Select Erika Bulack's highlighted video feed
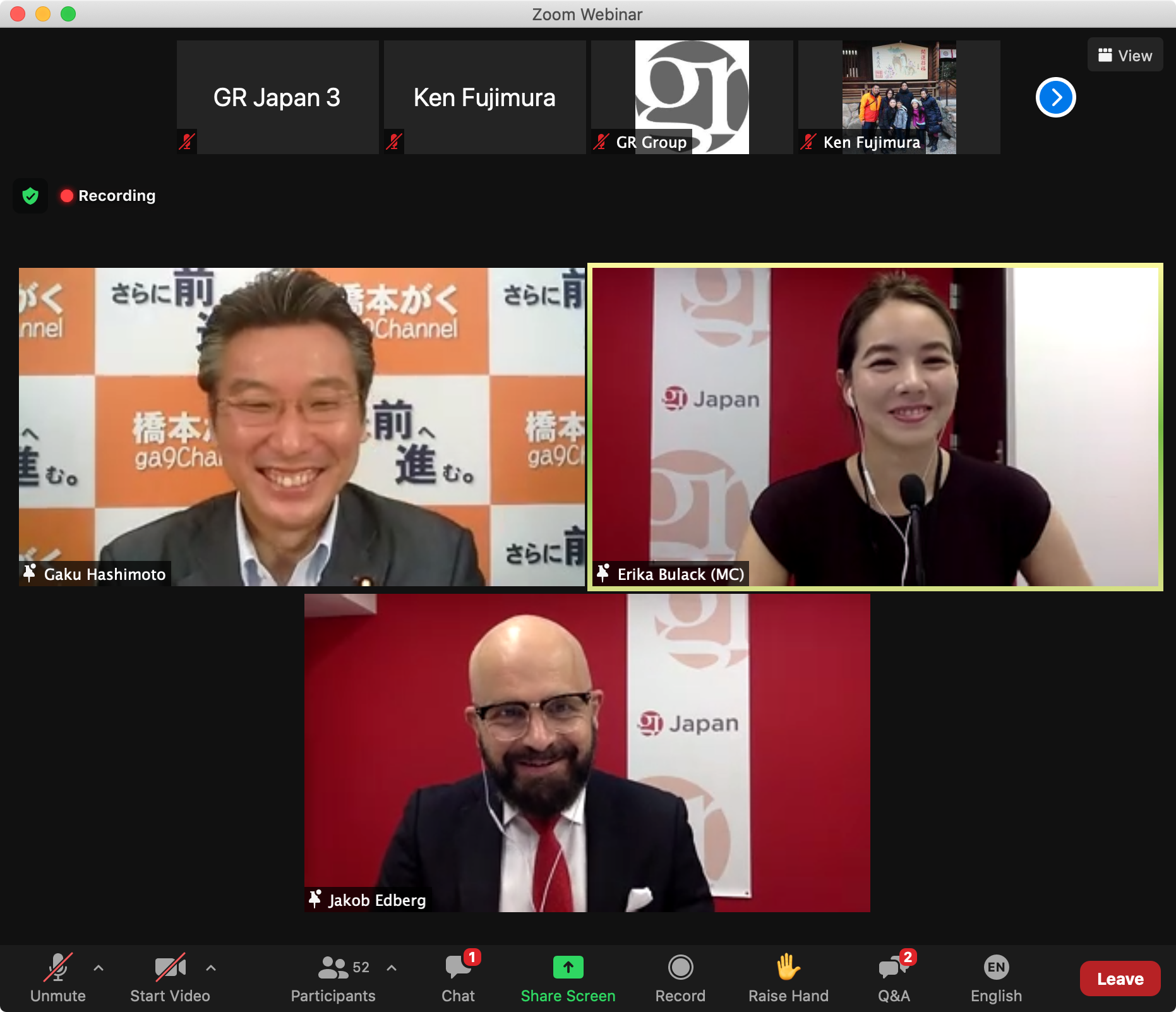 click(875, 427)
